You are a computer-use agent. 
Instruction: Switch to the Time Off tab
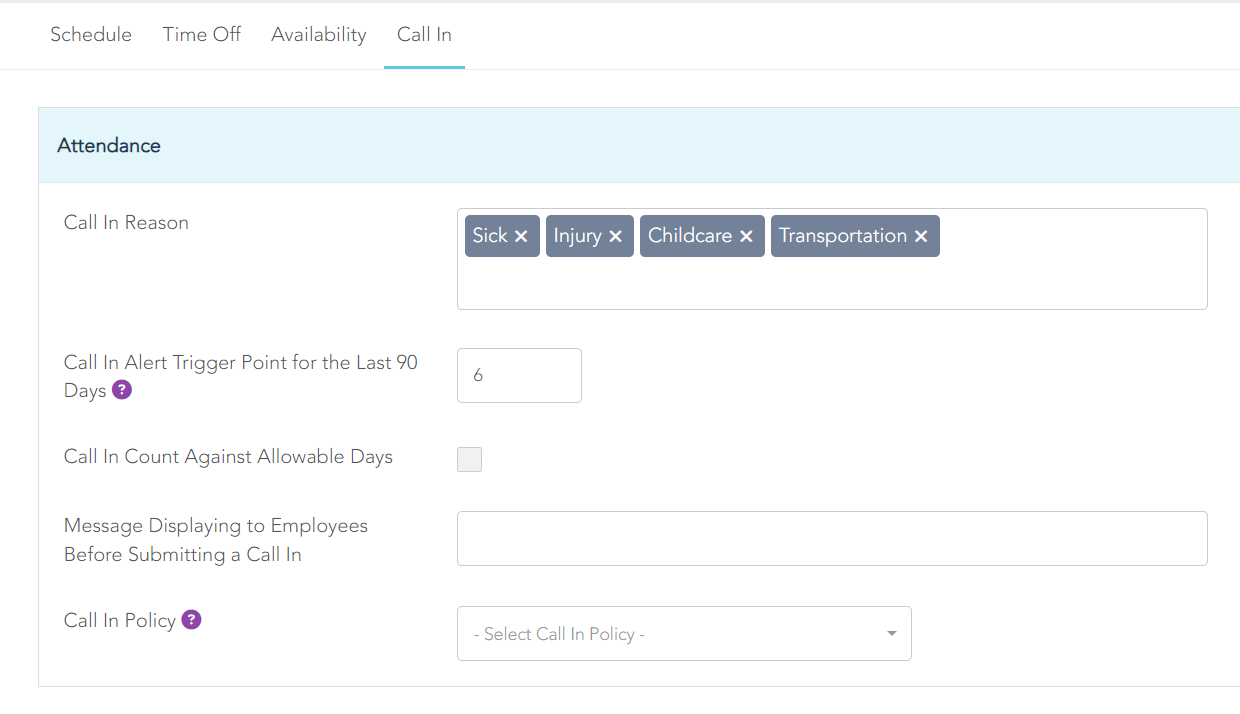click(202, 34)
